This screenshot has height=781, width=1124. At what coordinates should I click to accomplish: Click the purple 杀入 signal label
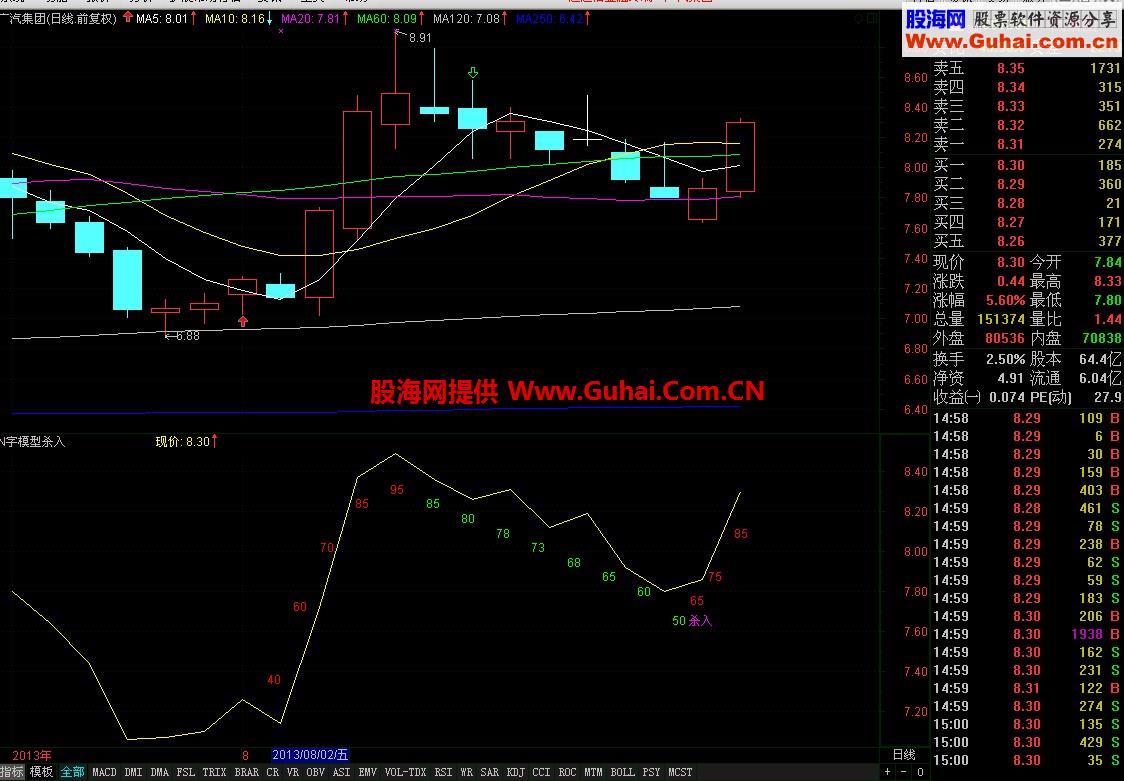coord(700,621)
